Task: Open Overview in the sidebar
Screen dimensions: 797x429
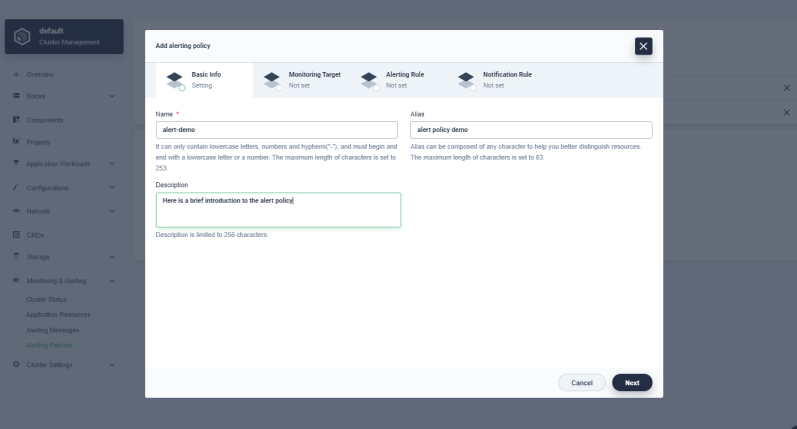Action: tap(40, 75)
